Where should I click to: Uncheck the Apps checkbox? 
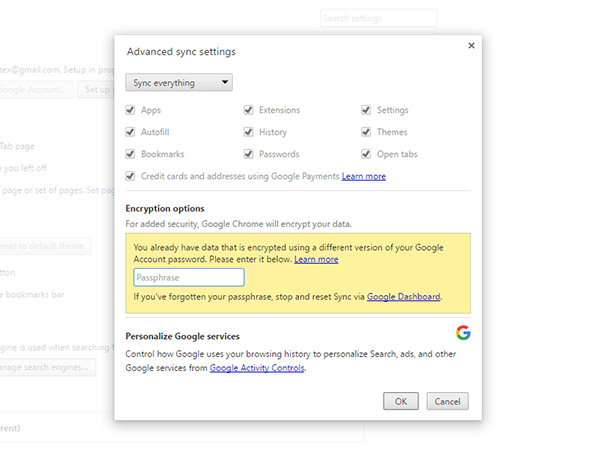[x=131, y=110]
